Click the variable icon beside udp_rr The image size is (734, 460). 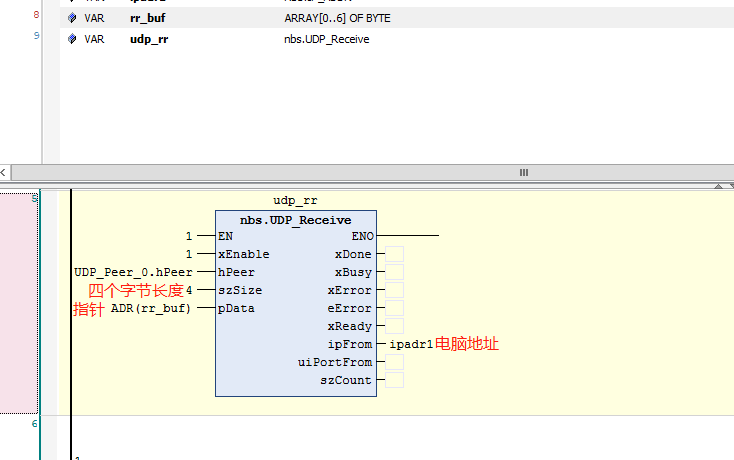(x=72, y=39)
